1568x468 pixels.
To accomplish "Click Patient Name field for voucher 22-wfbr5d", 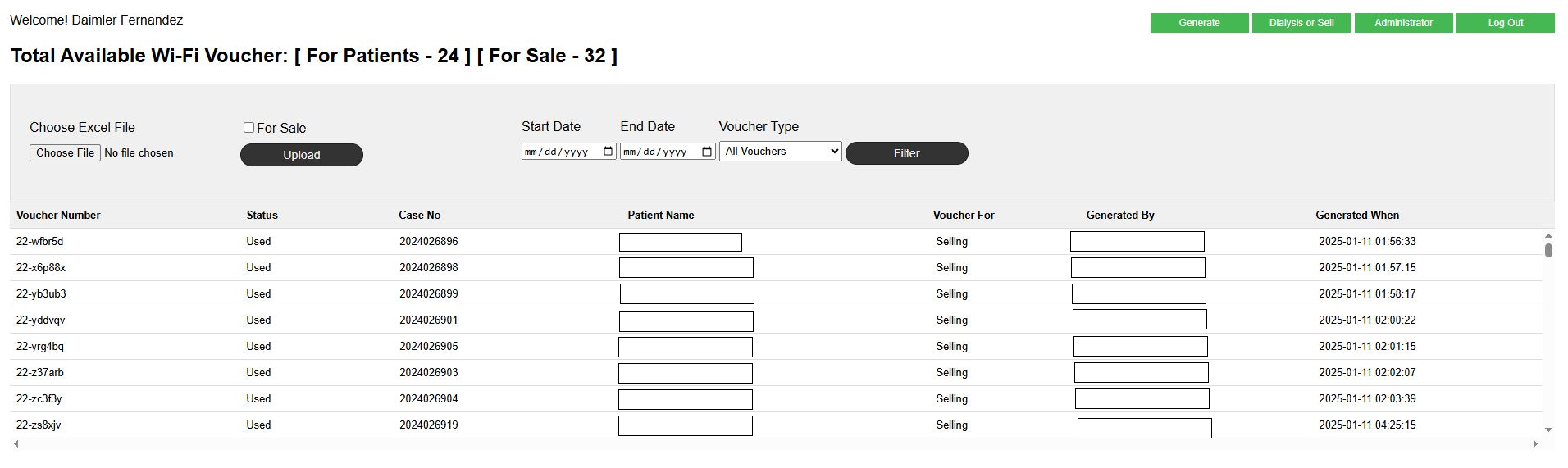I will tap(680, 242).
